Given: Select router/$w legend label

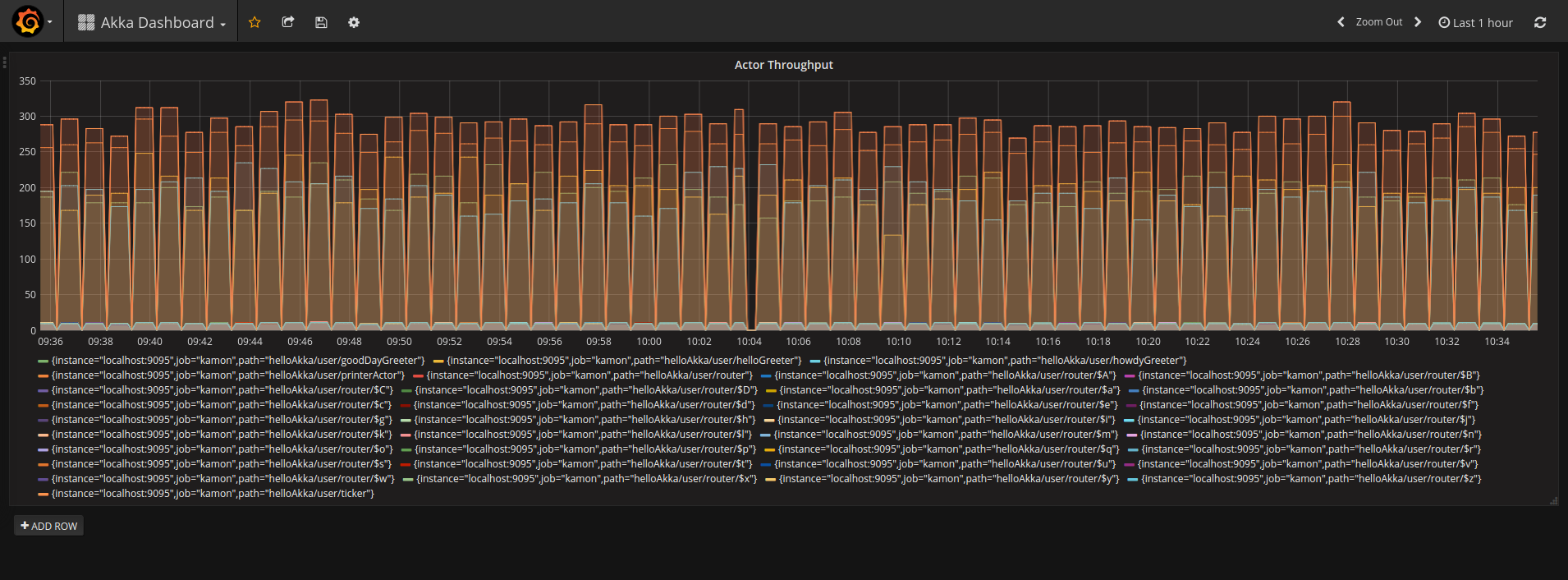Looking at the screenshot, I should click(222, 479).
